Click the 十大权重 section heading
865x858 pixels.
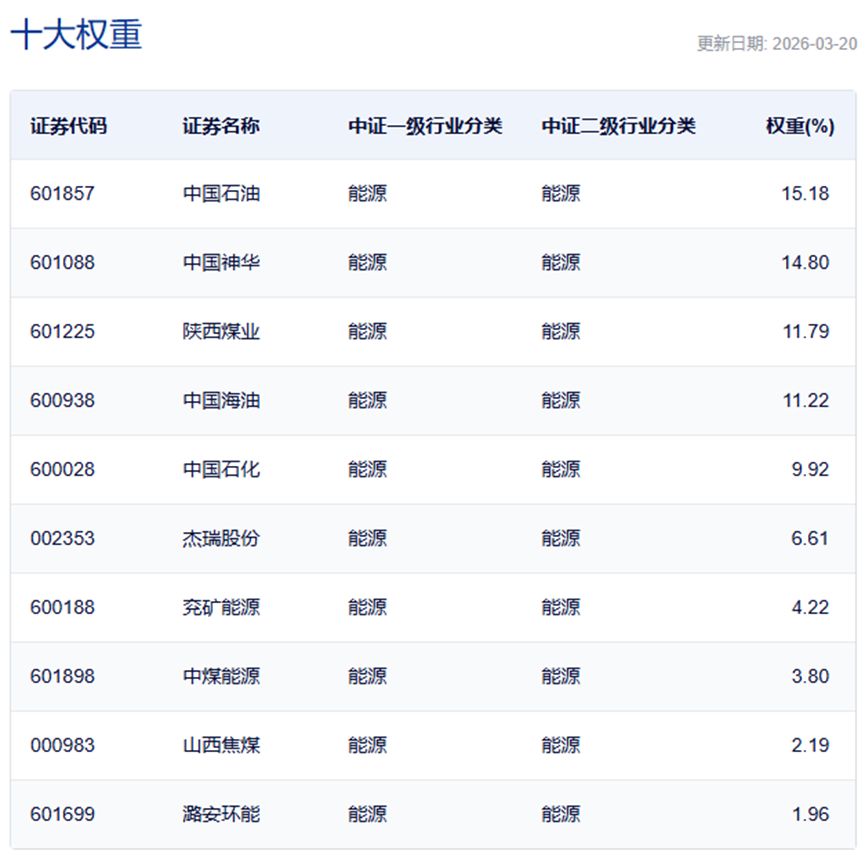[x=76, y=34]
